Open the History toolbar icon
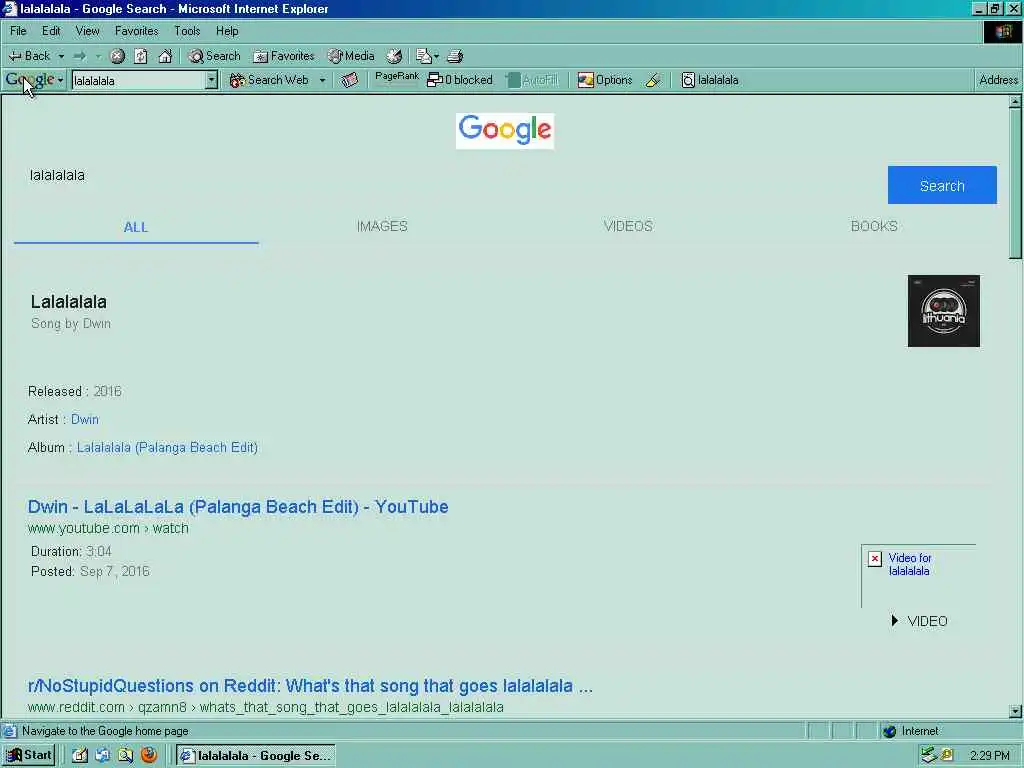Screen dimensions: 1024x768 click(394, 56)
